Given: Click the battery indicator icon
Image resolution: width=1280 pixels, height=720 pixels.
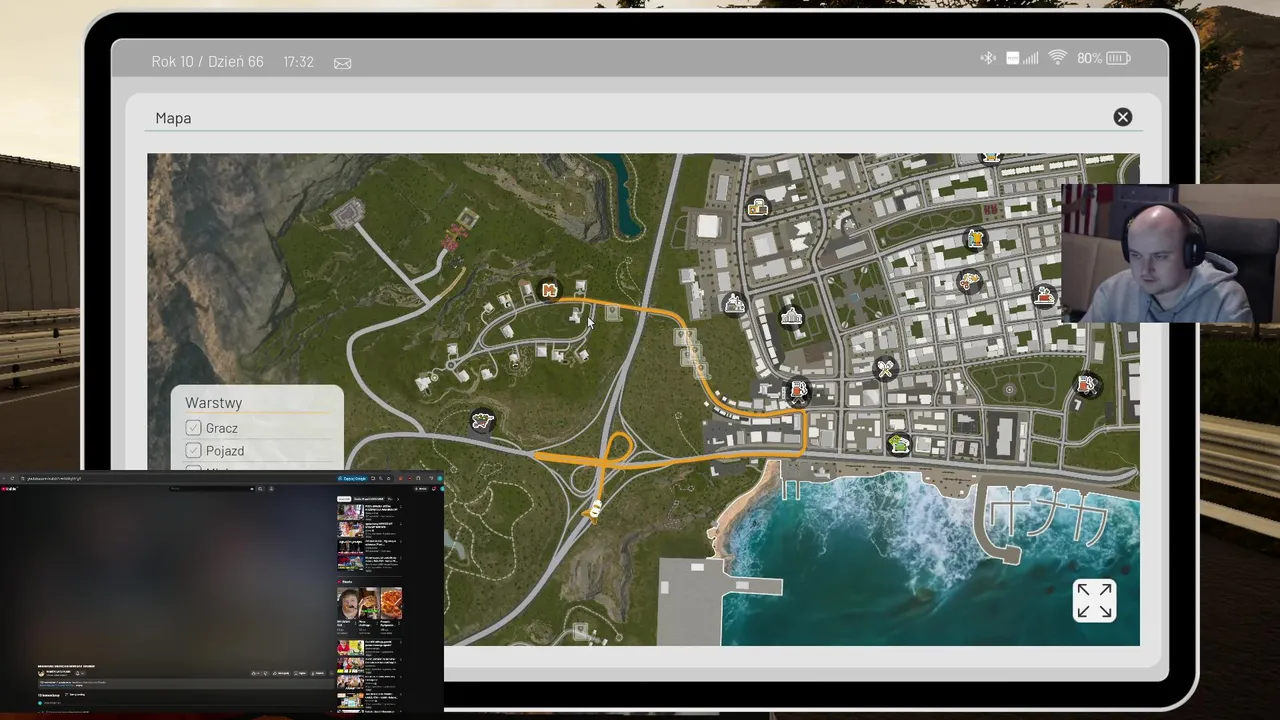Looking at the screenshot, I should [1118, 58].
